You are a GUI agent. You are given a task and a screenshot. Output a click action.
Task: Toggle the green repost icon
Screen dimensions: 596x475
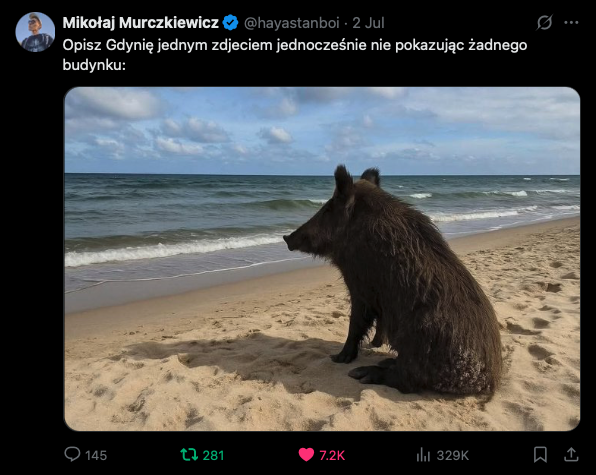pyautogui.click(x=189, y=454)
